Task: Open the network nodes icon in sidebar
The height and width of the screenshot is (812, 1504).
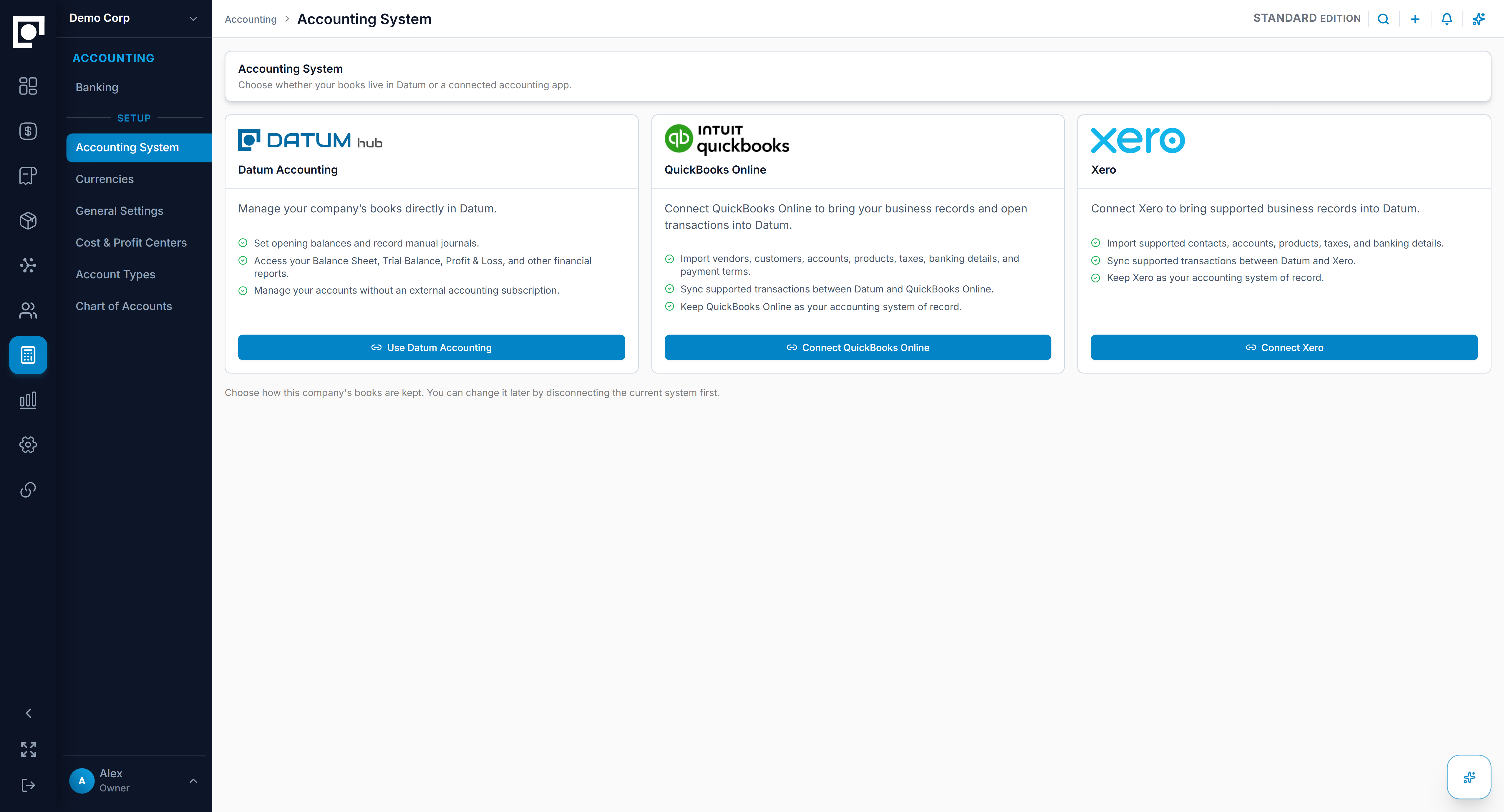Action: 28,265
